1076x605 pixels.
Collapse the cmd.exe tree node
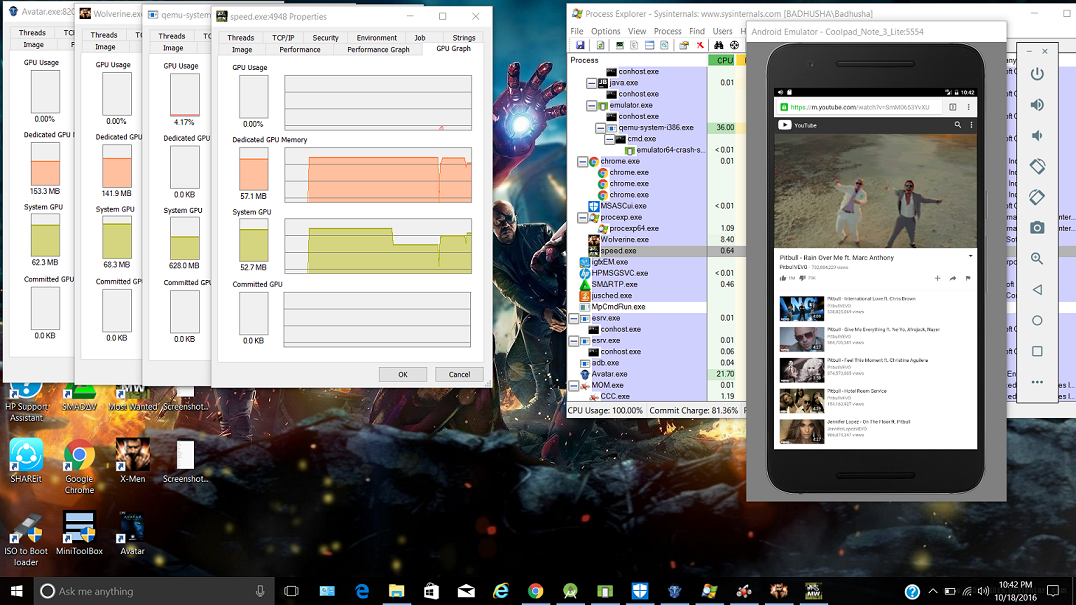click(609, 139)
